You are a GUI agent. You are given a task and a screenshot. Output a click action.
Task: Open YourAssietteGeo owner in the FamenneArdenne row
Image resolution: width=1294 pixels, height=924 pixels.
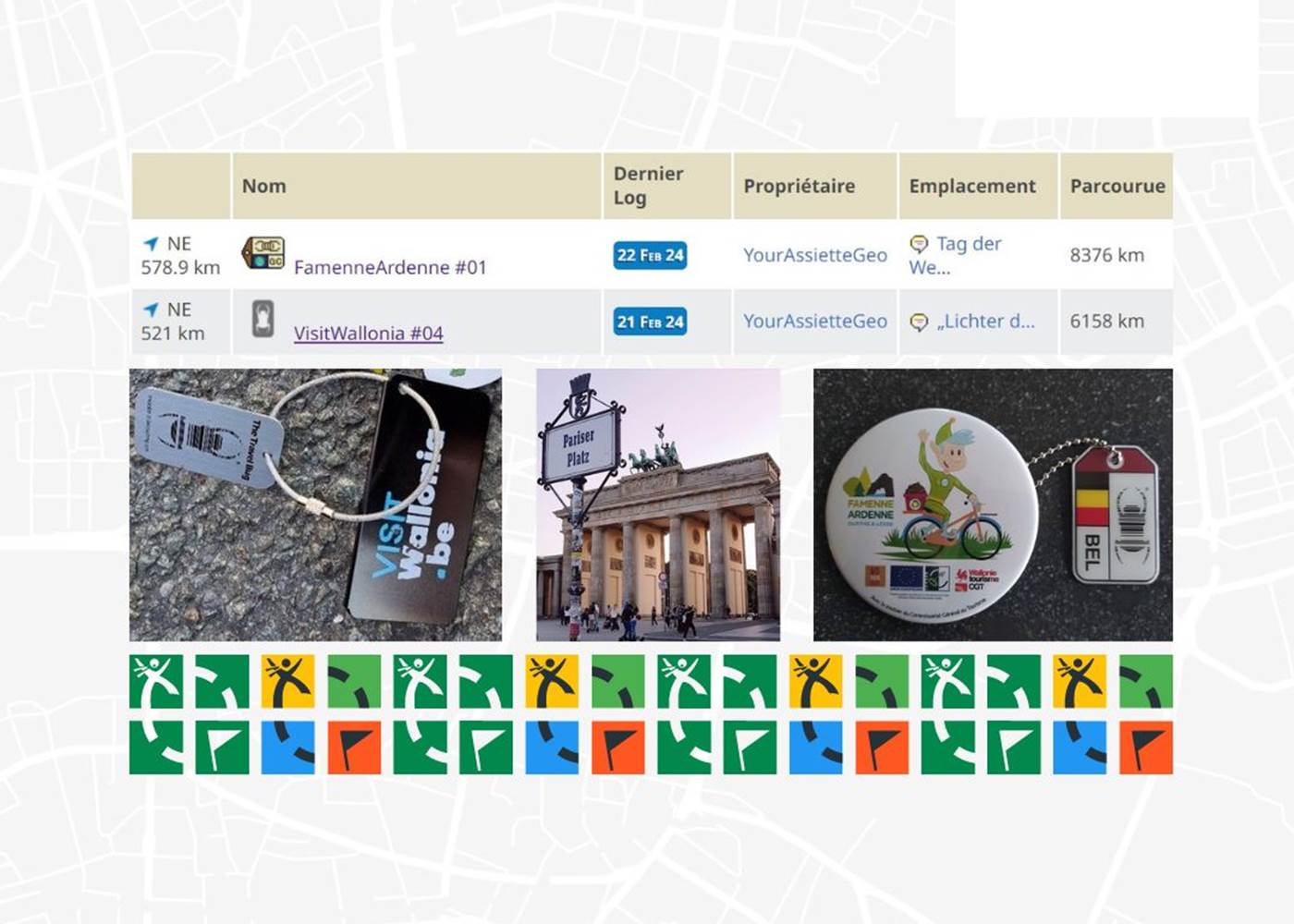tap(814, 255)
